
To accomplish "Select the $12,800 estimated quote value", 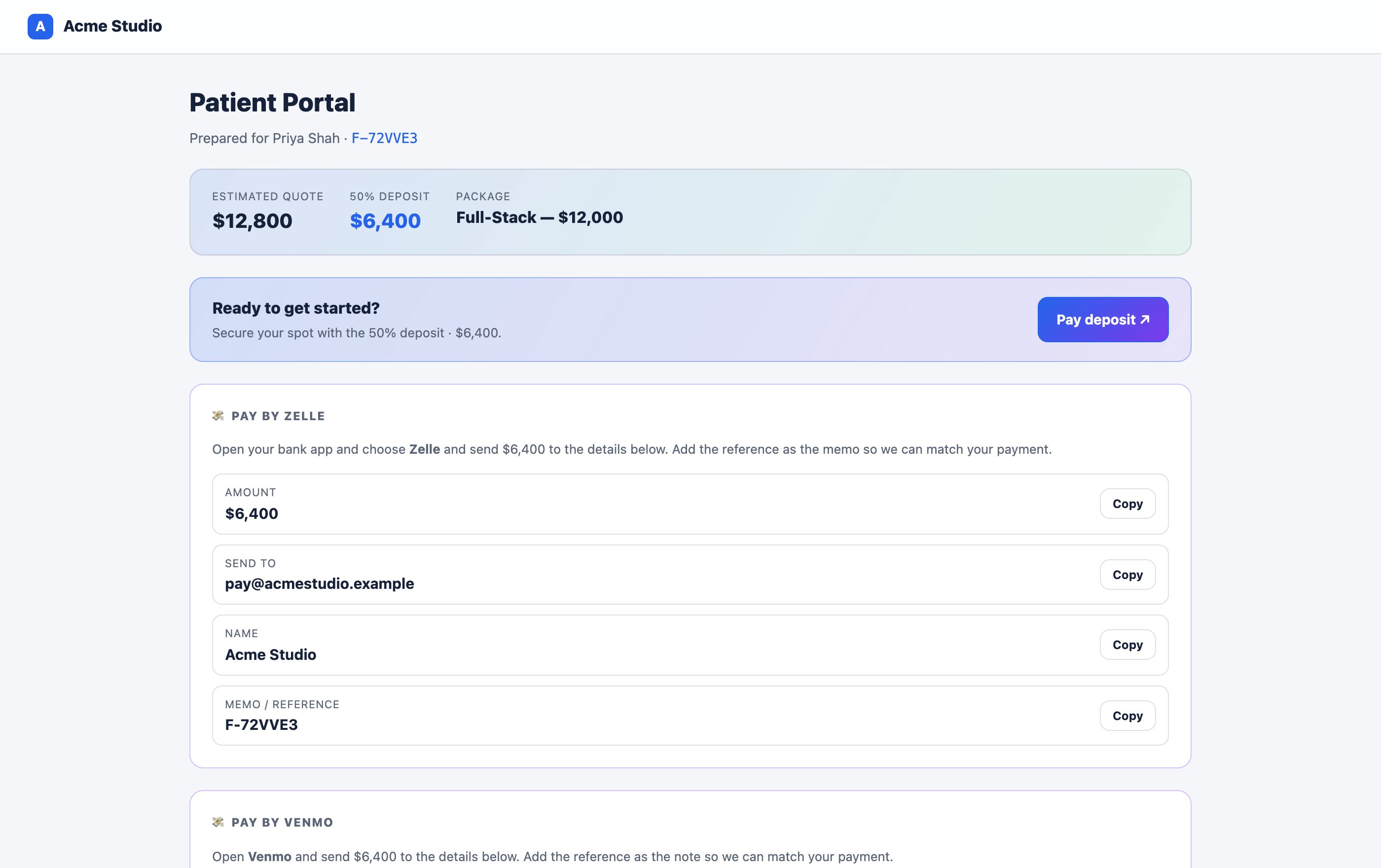I will point(253,221).
